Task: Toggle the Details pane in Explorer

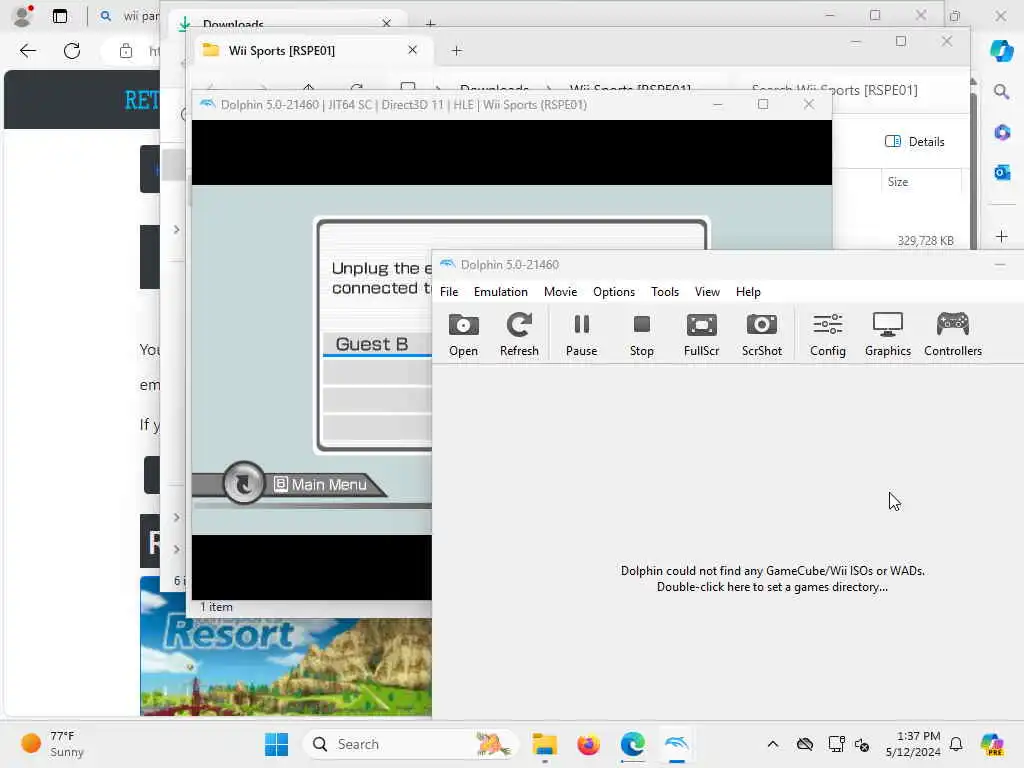Action: pyautogui.click(x=915, y=142)
